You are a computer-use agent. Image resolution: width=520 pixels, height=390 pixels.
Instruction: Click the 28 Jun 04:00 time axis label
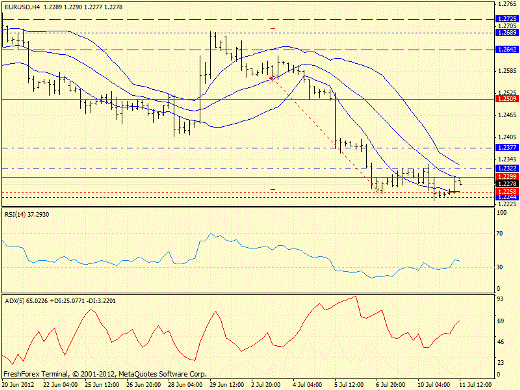pos(185,385)
